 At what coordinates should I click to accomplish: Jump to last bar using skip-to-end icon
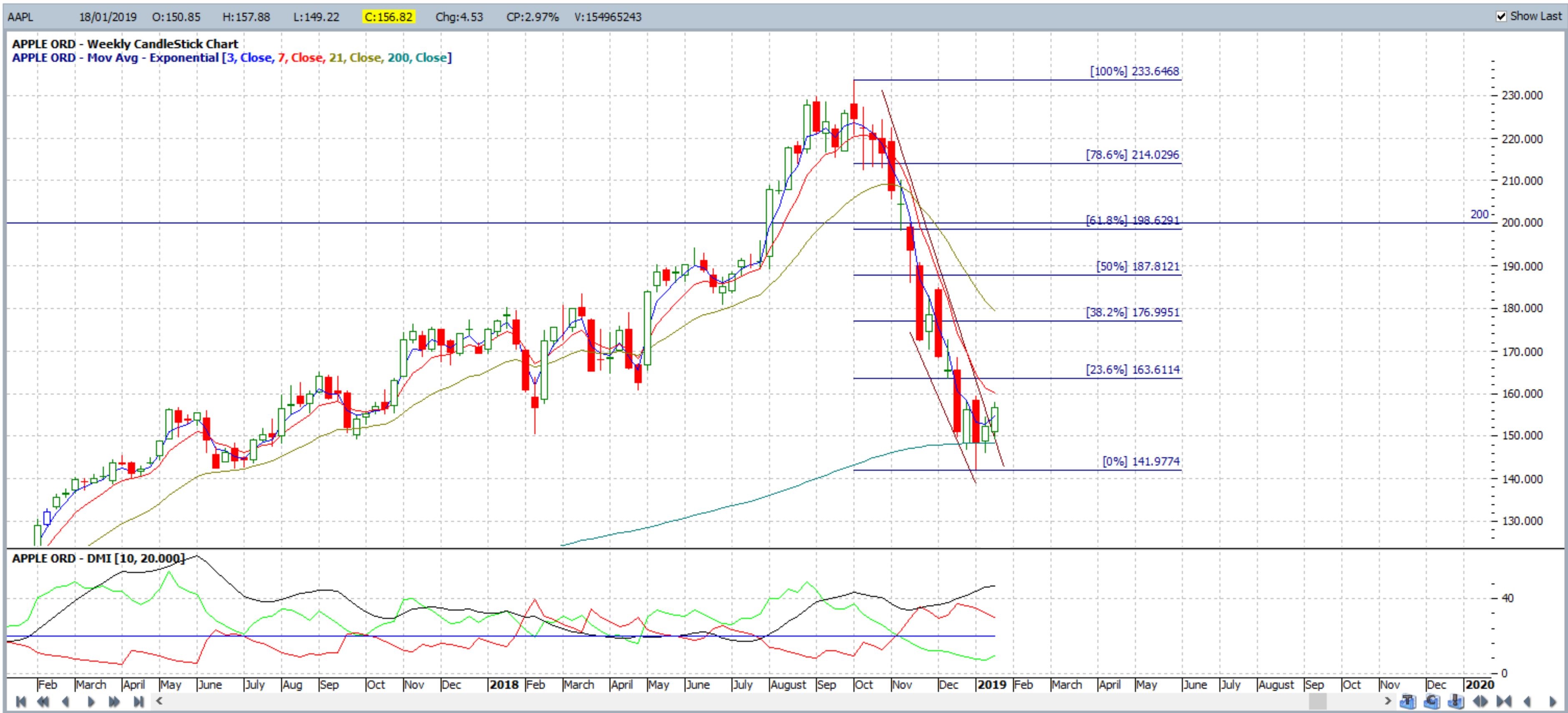[x=138, y=701]
